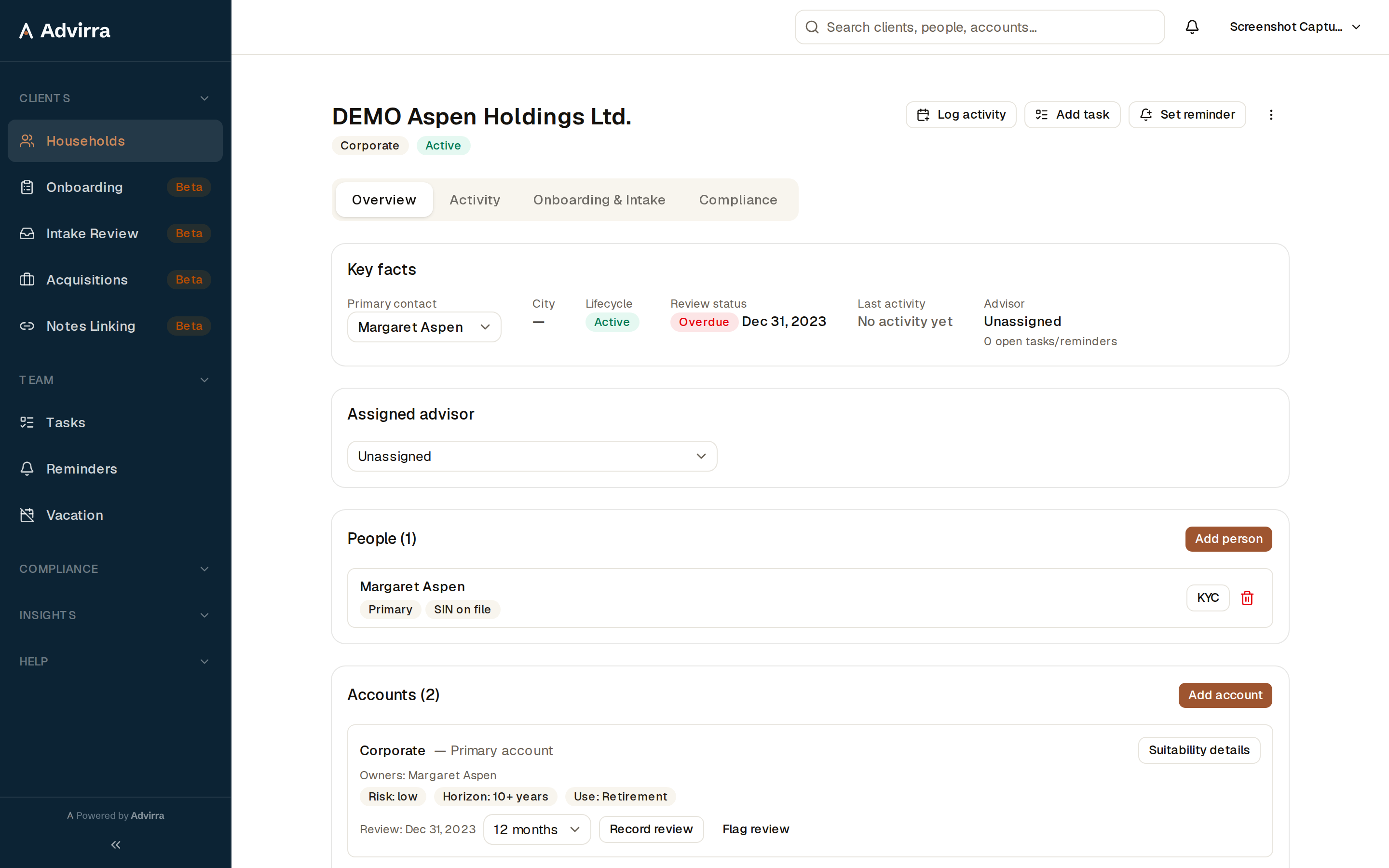Open the Assigned advisor Unassigned dropdown
This screenshot has width=1389, height=868.
coord(532,456)
